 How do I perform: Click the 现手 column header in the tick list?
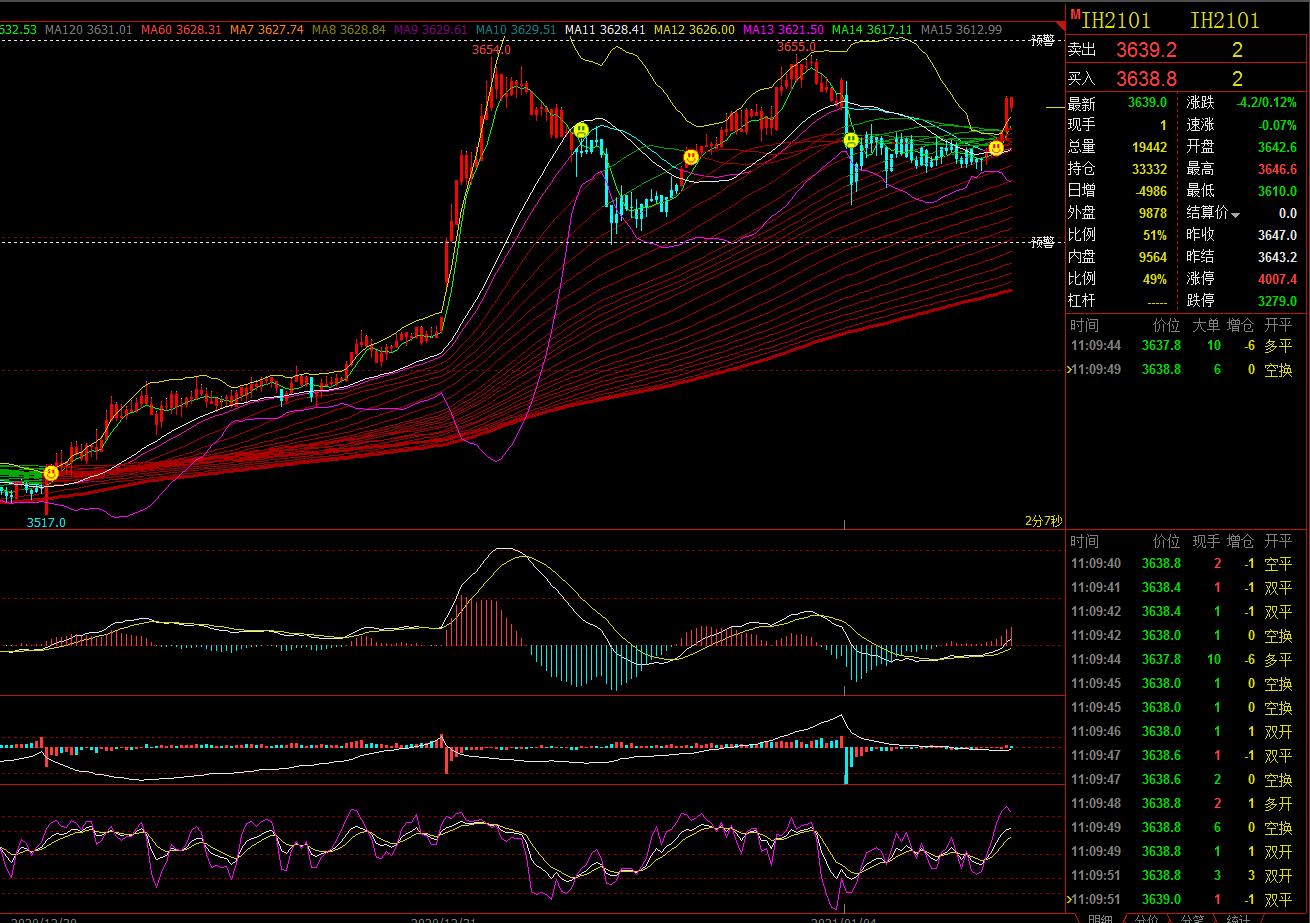(1206, 541)
